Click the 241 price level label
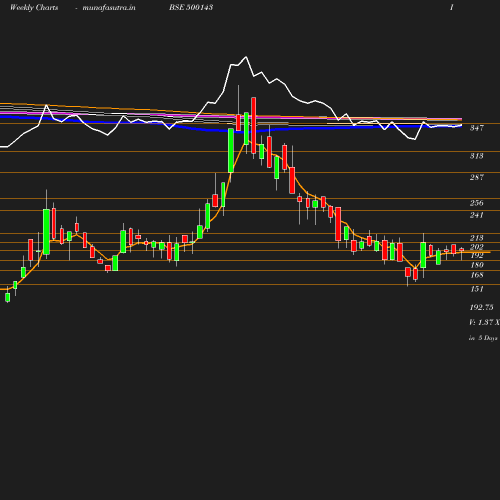The height and width of the screenshot is (500, 500). (x=477, y=215)
